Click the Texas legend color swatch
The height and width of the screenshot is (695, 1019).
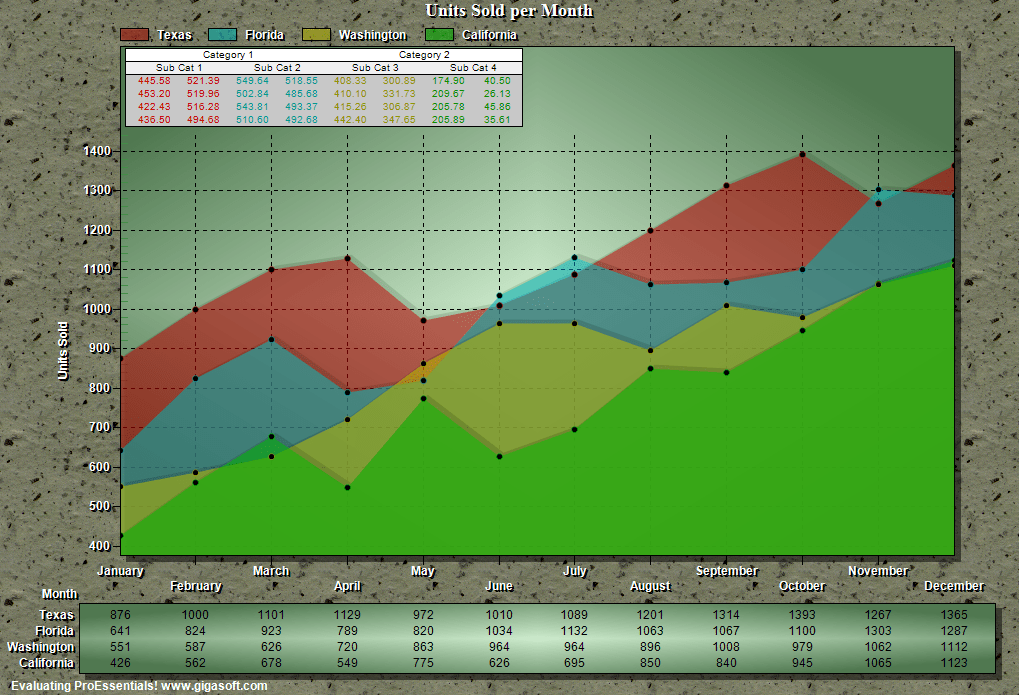(134, 35)
